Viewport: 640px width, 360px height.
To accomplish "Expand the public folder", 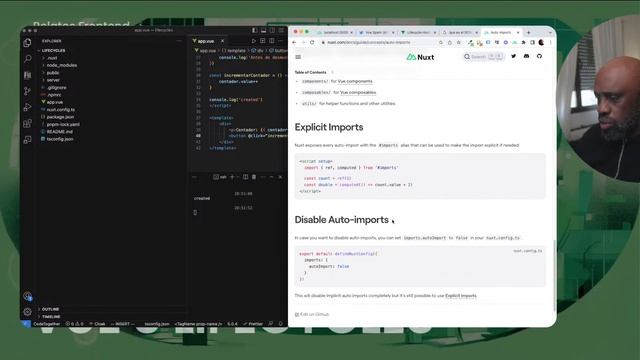I will pos(53,73).
